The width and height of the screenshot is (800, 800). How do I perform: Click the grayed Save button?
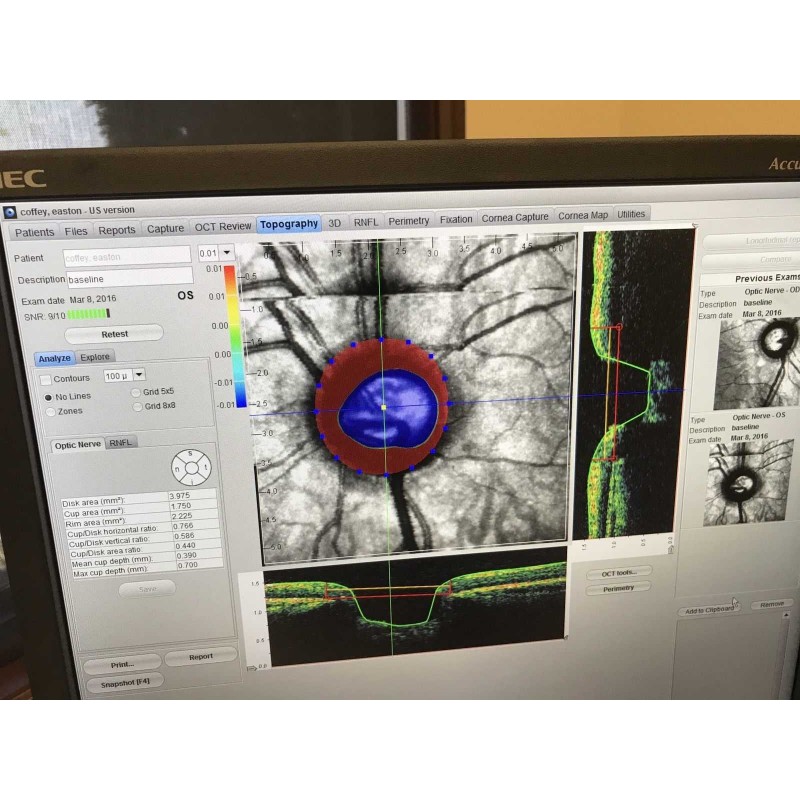pyautogui.click(x=147, y=589)
